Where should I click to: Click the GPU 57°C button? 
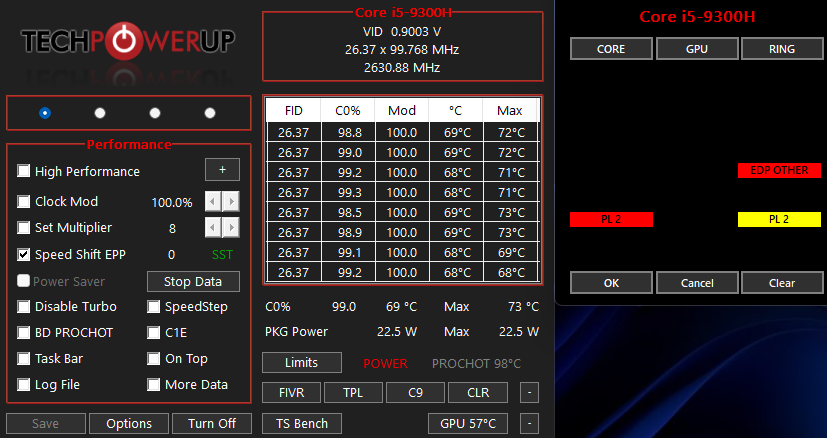468,423
